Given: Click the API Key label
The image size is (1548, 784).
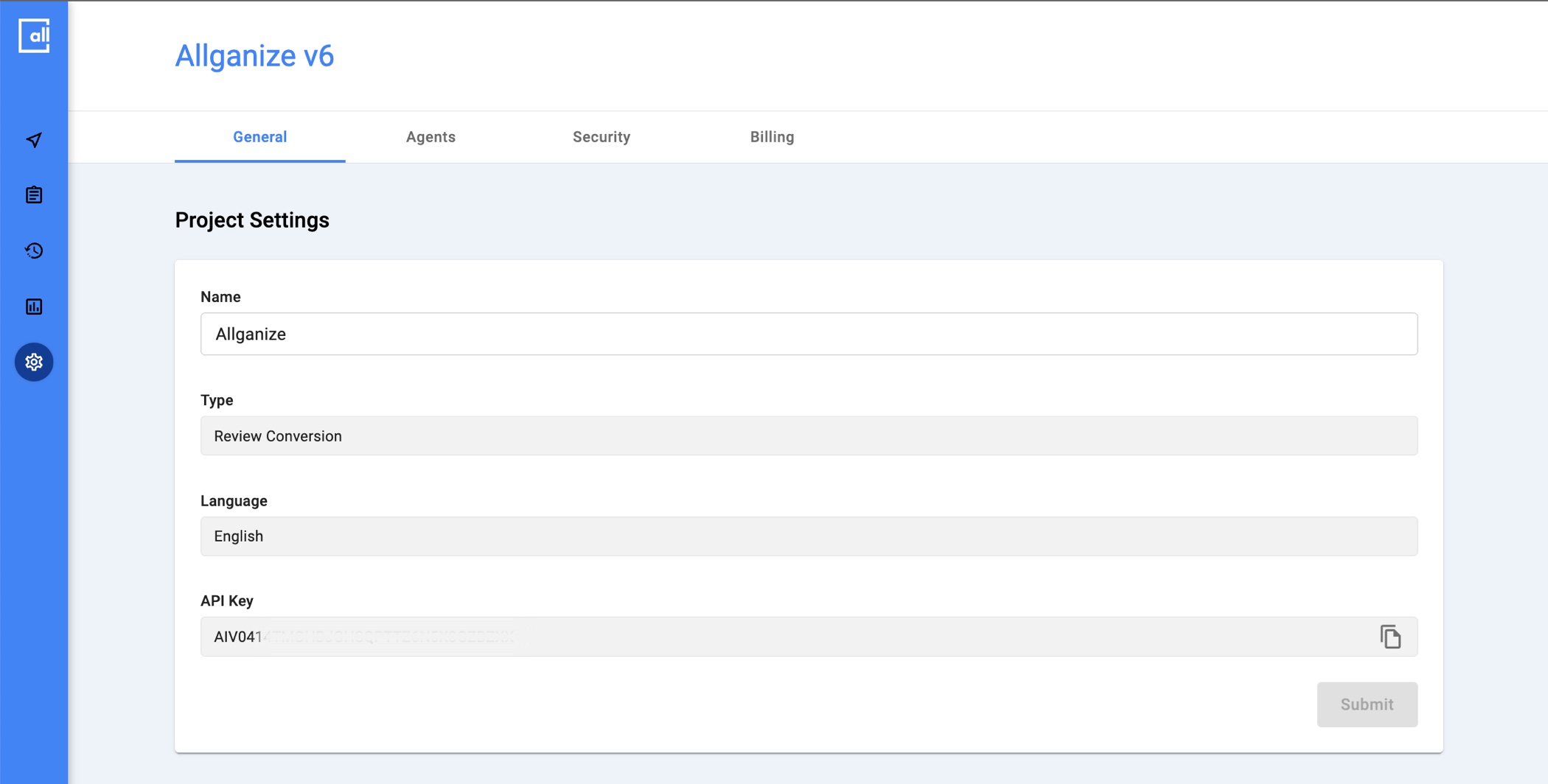Looking at the screenshot, I should 227,601.
